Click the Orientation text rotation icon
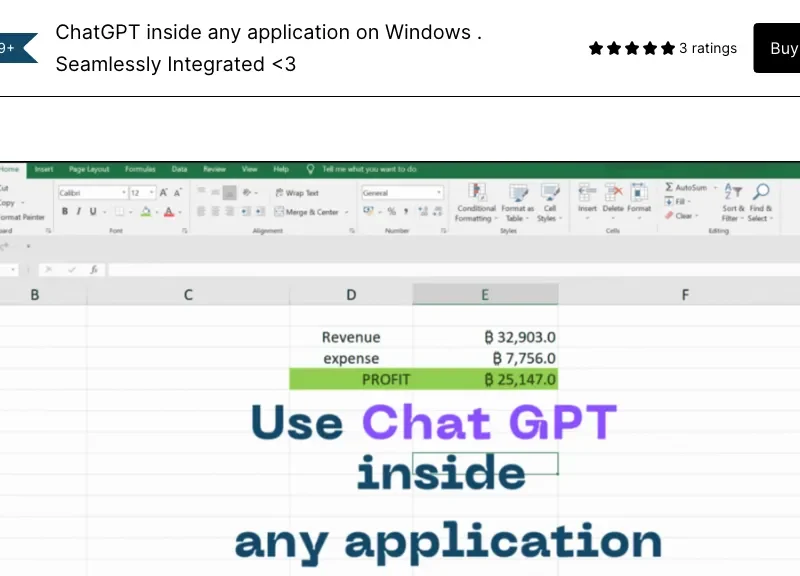 click(247, 192)
